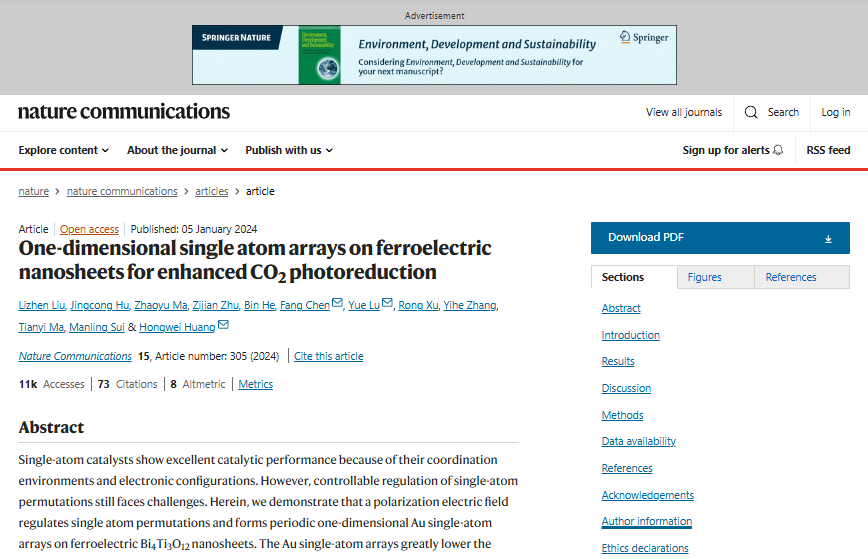Viewport: 868px width, 559px height.
Task: Open the Sections tab
Action: [623, 277]
